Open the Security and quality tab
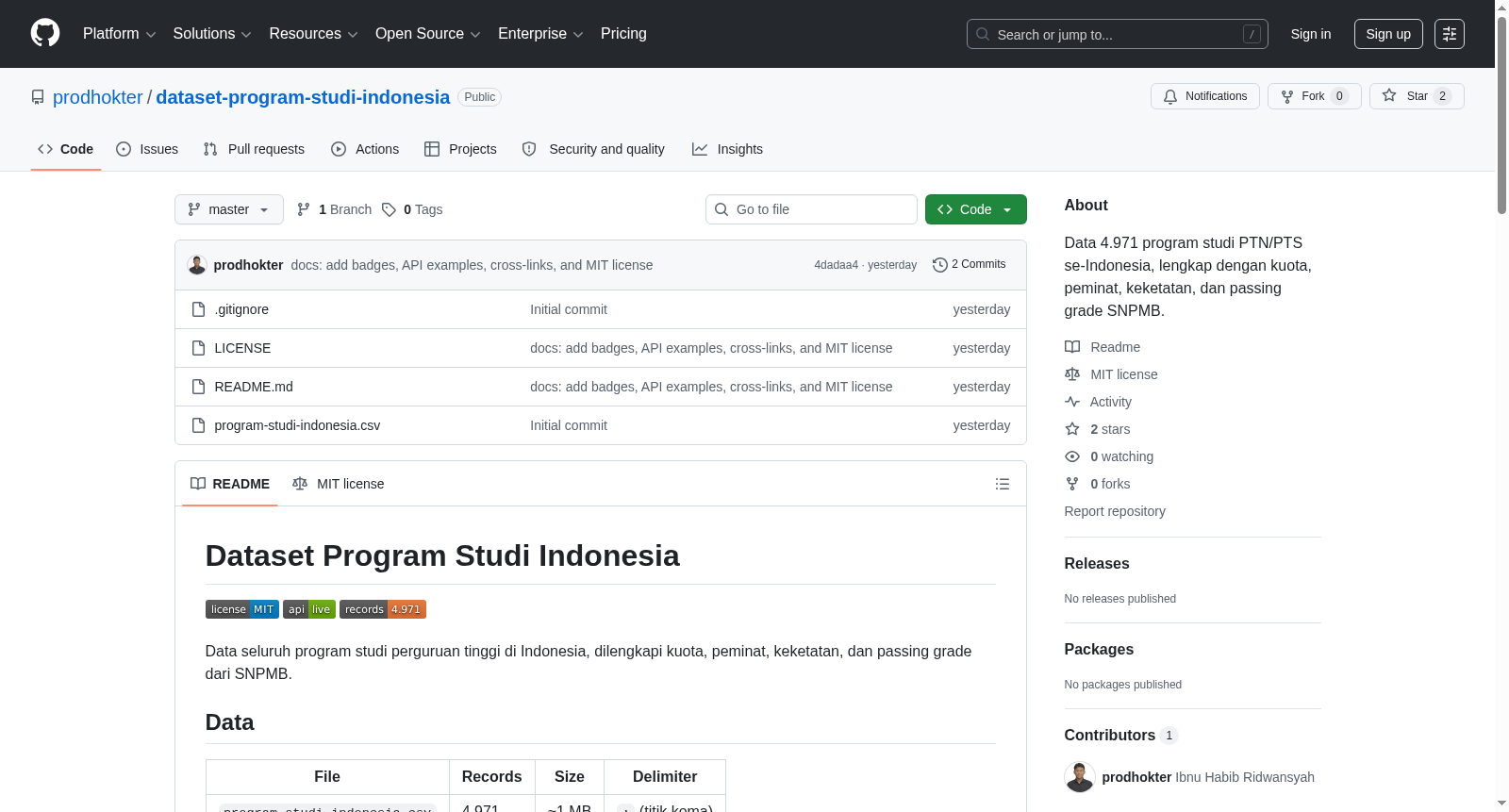The width and height of the screenshot is (1509, 812). click(593, 149)
